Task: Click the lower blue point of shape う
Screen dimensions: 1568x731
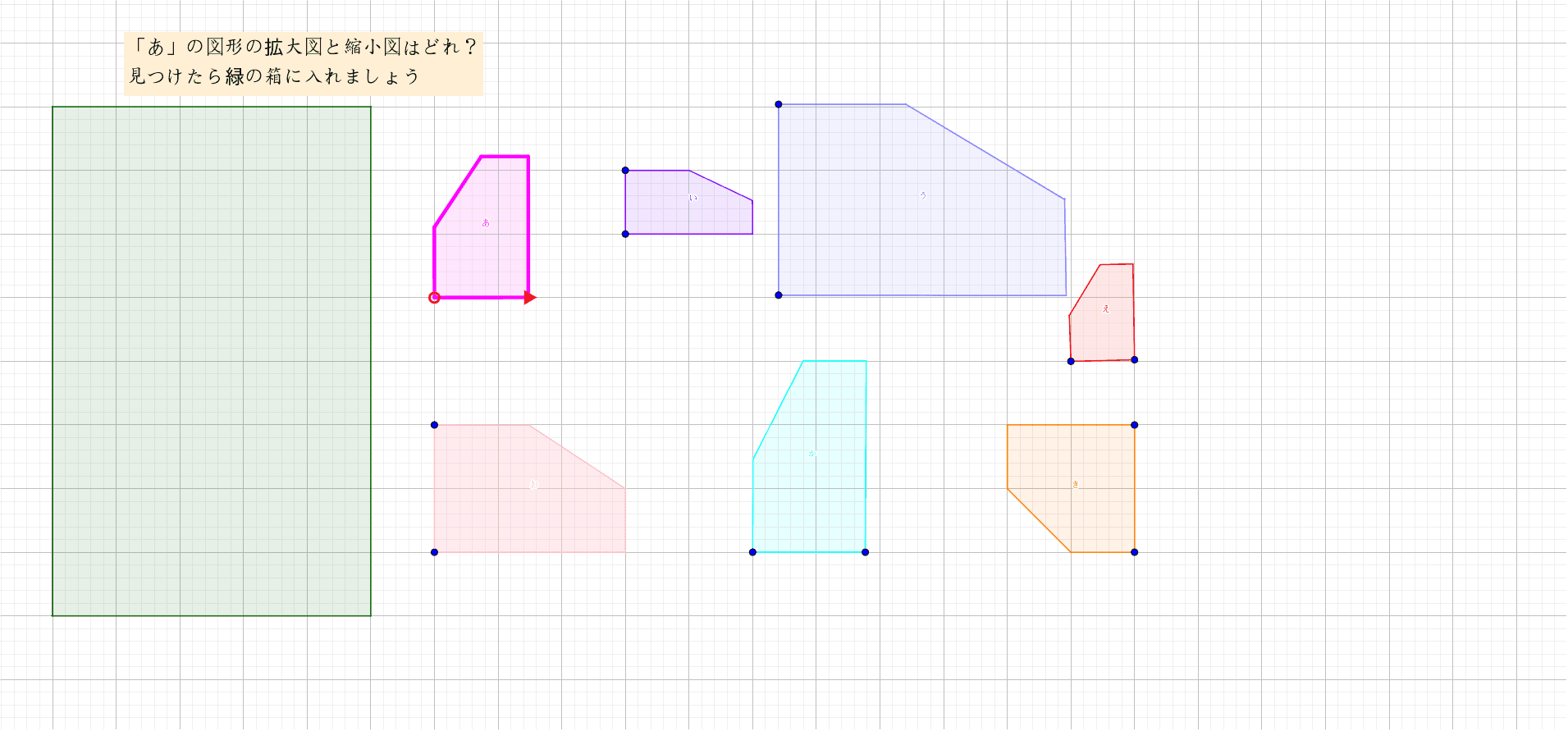Action: (779, 295)
